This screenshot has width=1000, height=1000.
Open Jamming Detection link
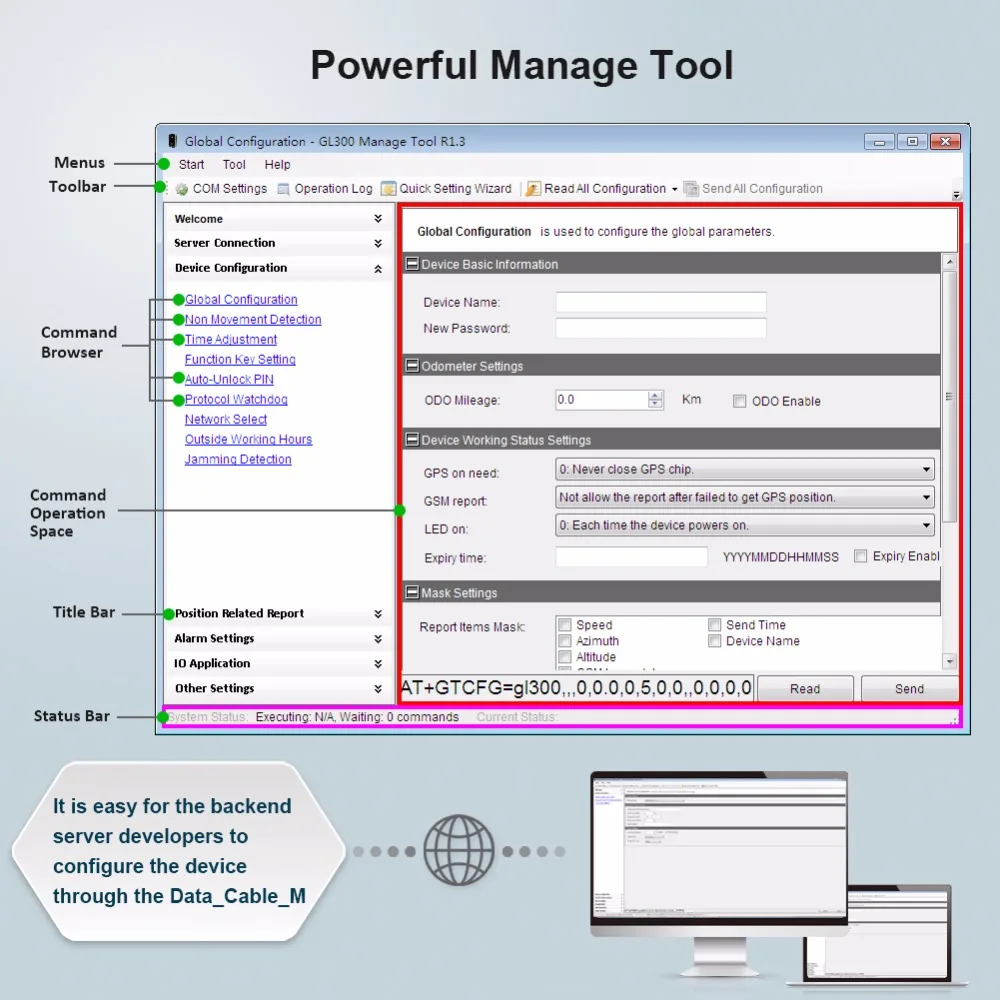[238, 459]
